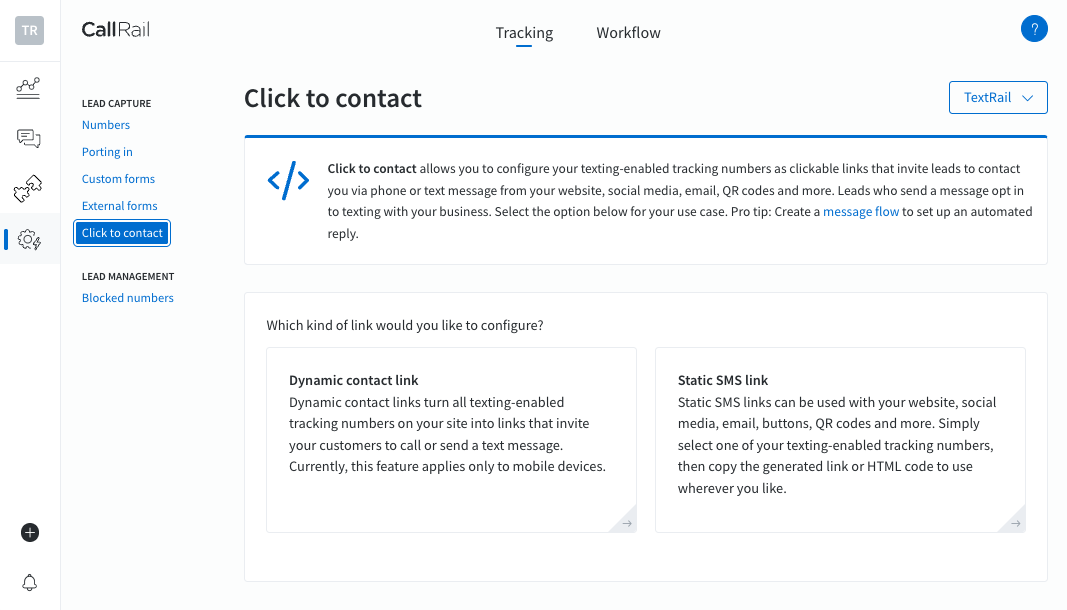Choose the Dynamic contact link card
This screenshot has width=1067, height=610.
point(451,440)
